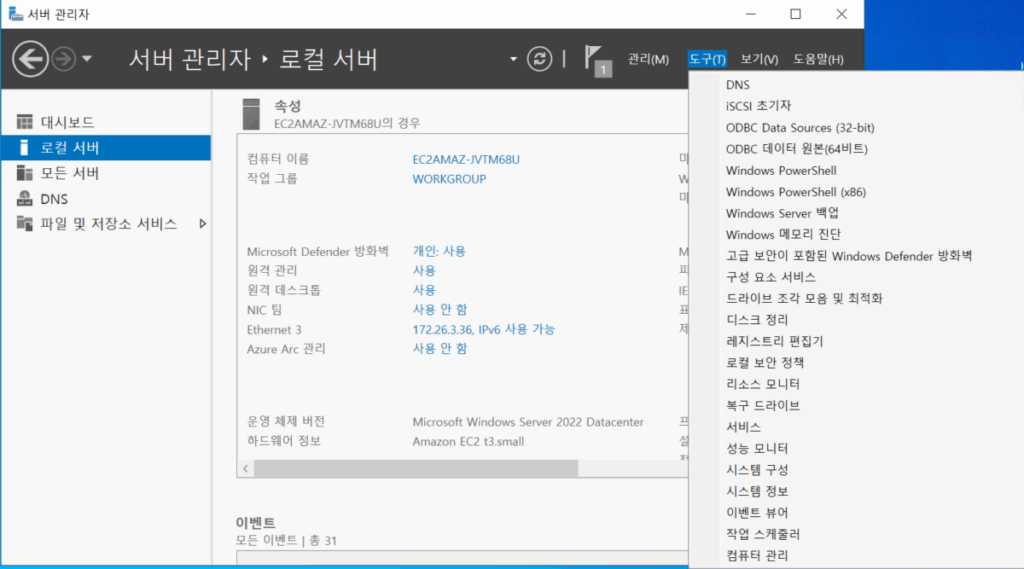Open the 도움말(H) menu

coord(818,59)
